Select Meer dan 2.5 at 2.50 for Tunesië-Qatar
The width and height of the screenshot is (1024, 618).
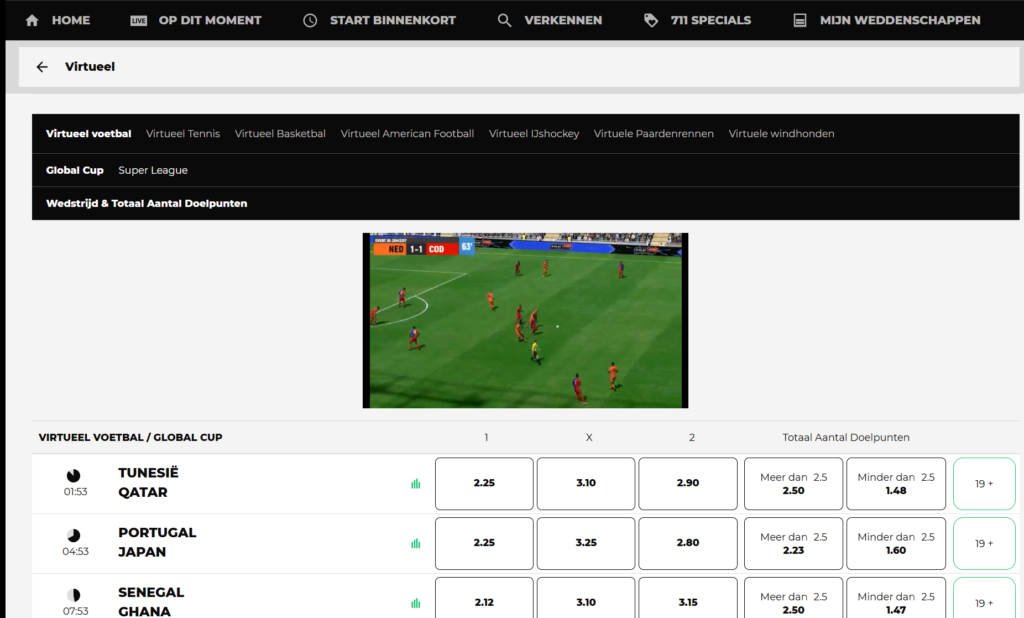793,483
